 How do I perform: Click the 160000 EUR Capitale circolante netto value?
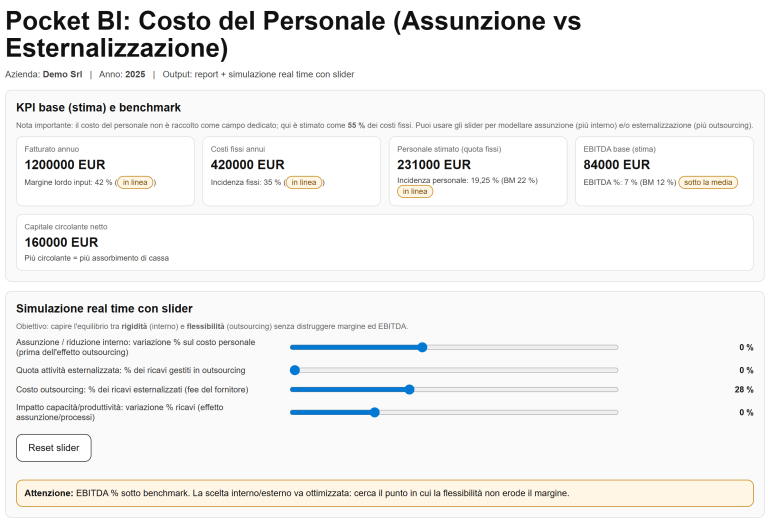click(x=61, y=242)
